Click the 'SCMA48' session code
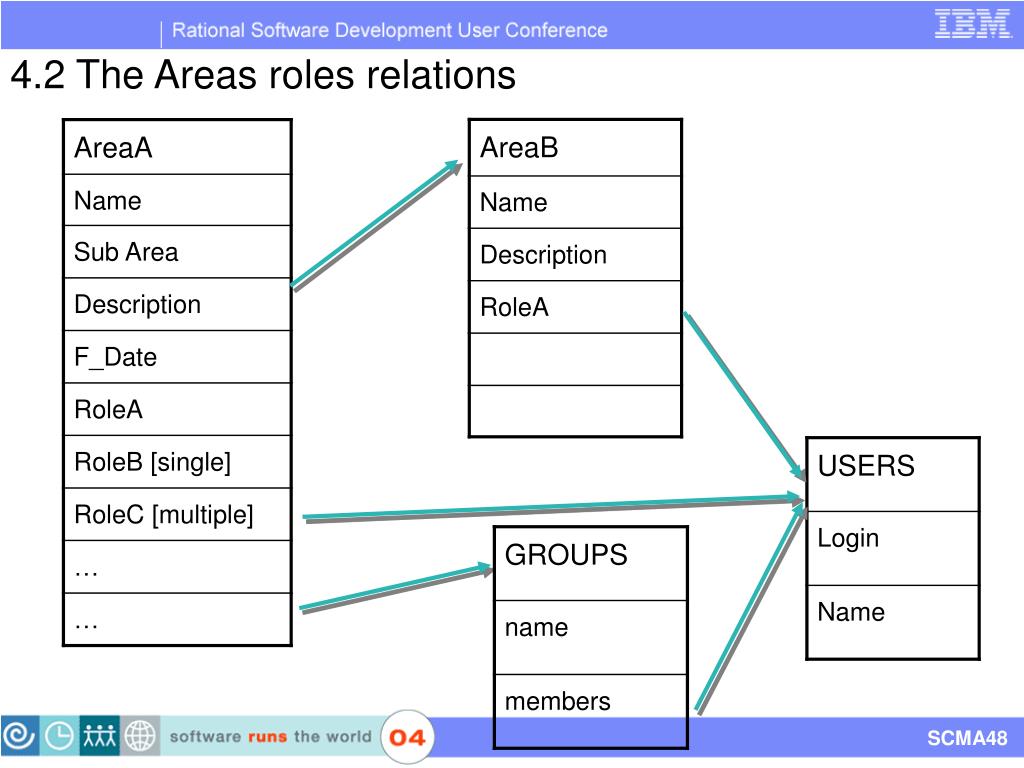The height and width of the screenshot is (768, 1024). click(967, 738)
